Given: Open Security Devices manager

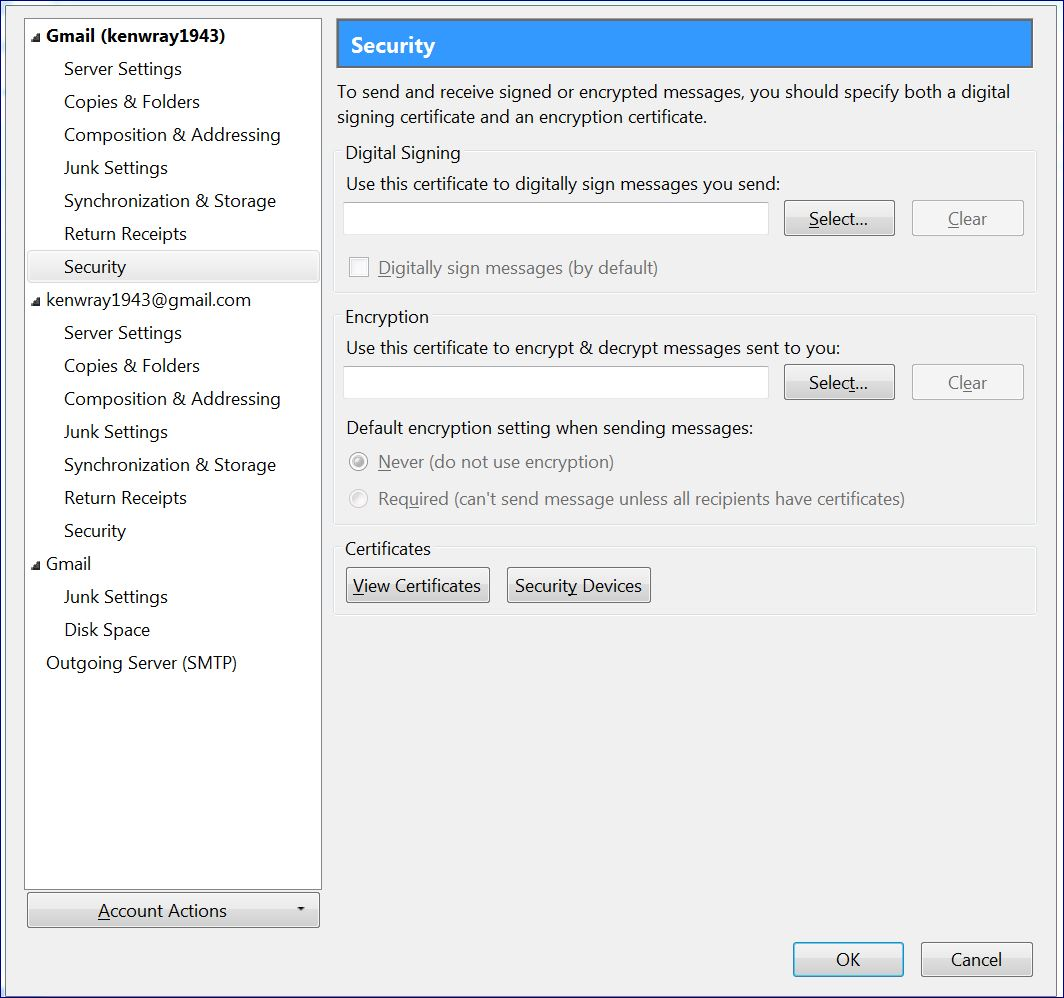Looking at the screenshot, I should [x=578, y=586].
